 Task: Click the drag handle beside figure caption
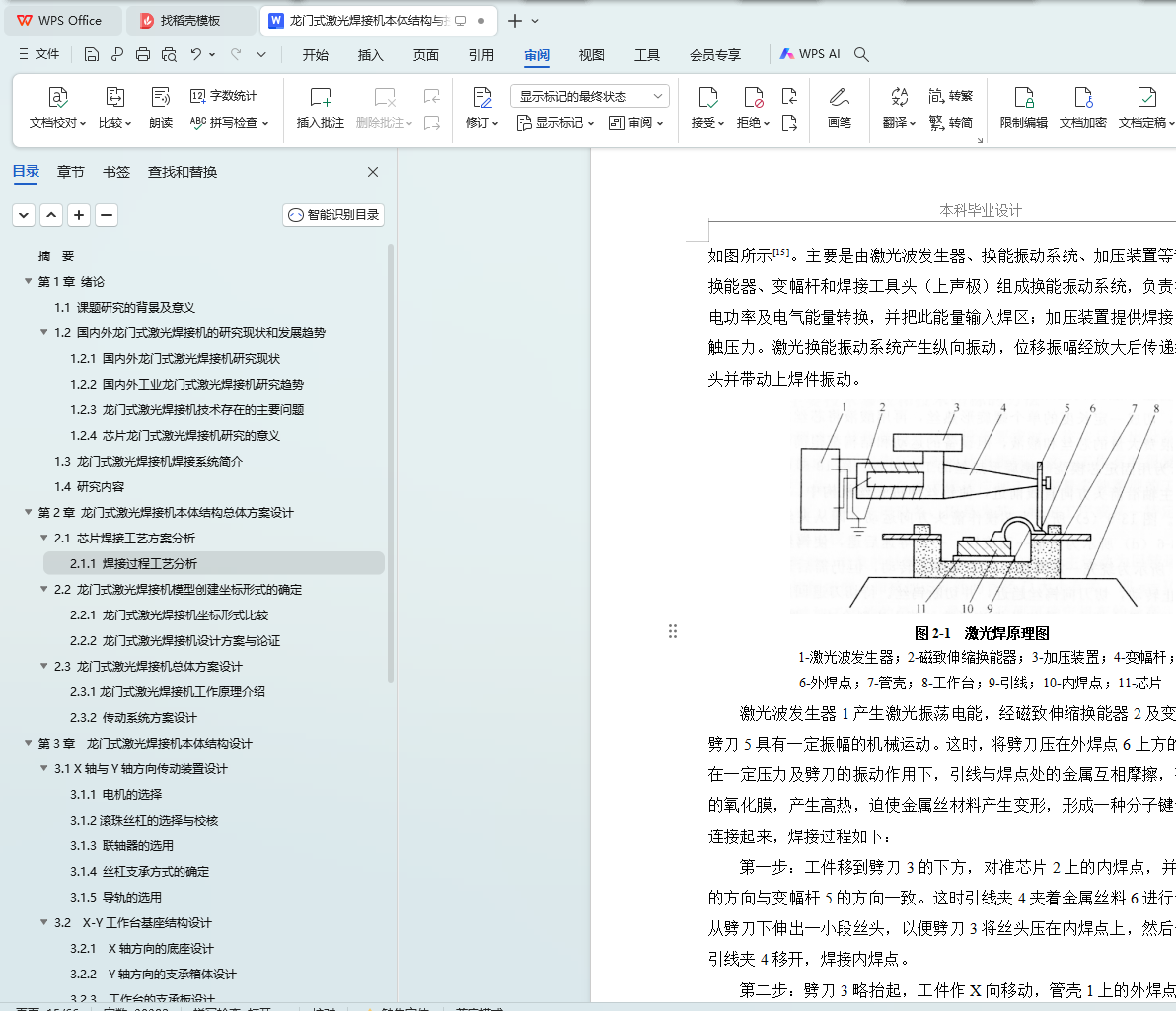pyautogui.click(x=673, y=631)
